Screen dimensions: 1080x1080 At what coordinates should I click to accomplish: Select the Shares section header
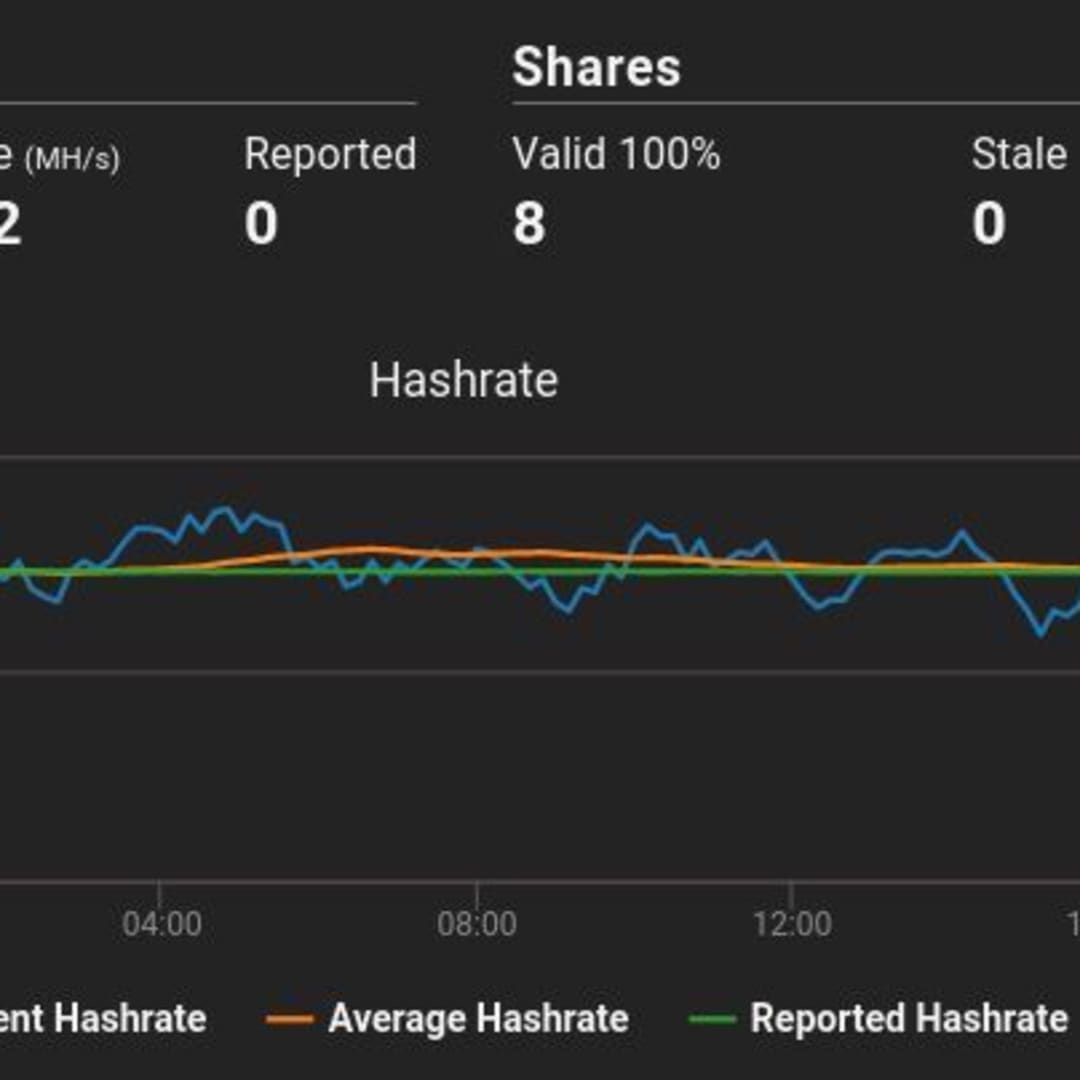596,67
